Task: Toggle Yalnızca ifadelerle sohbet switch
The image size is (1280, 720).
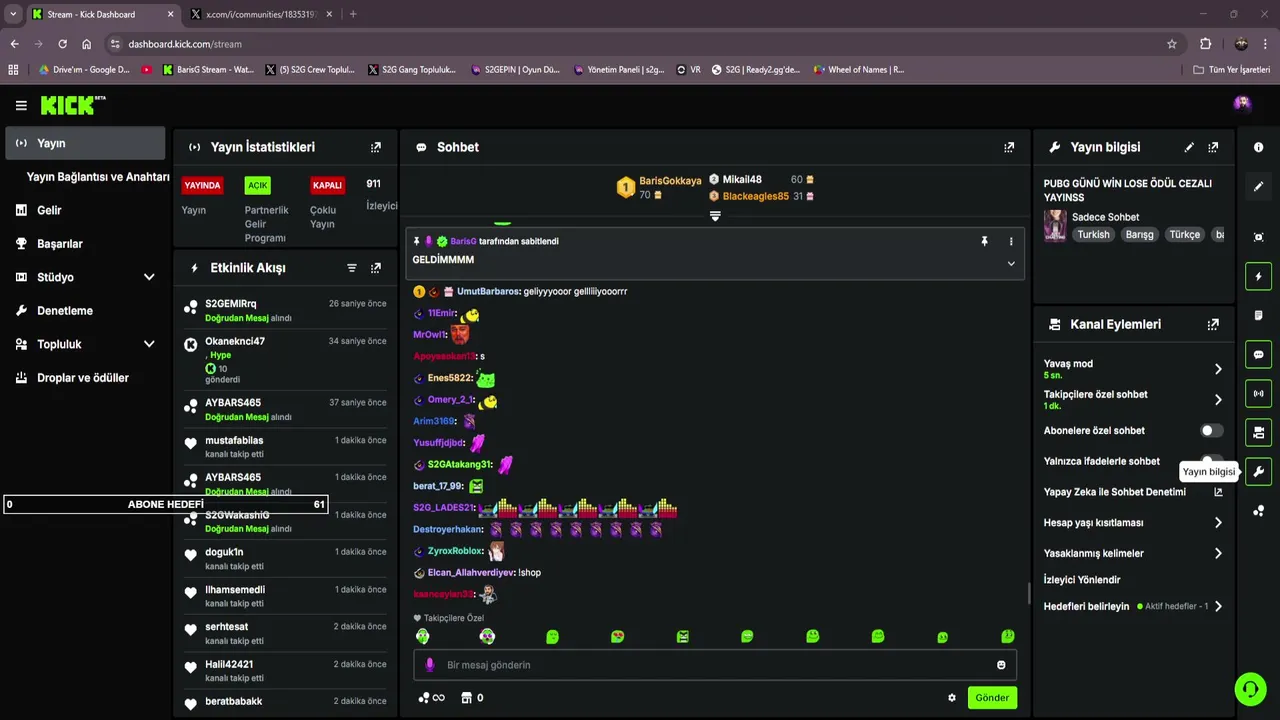Action: point(1211,461)
